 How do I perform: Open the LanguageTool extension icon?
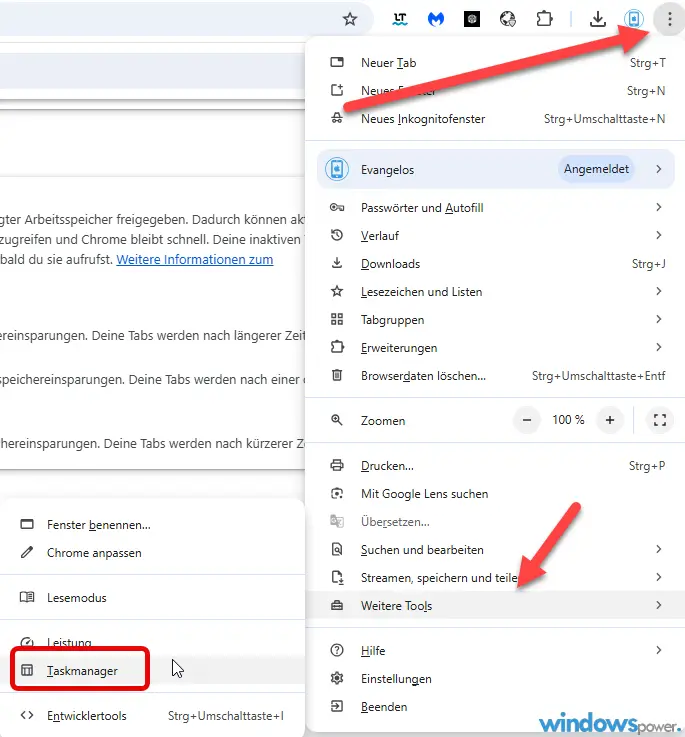pos(400,19)
